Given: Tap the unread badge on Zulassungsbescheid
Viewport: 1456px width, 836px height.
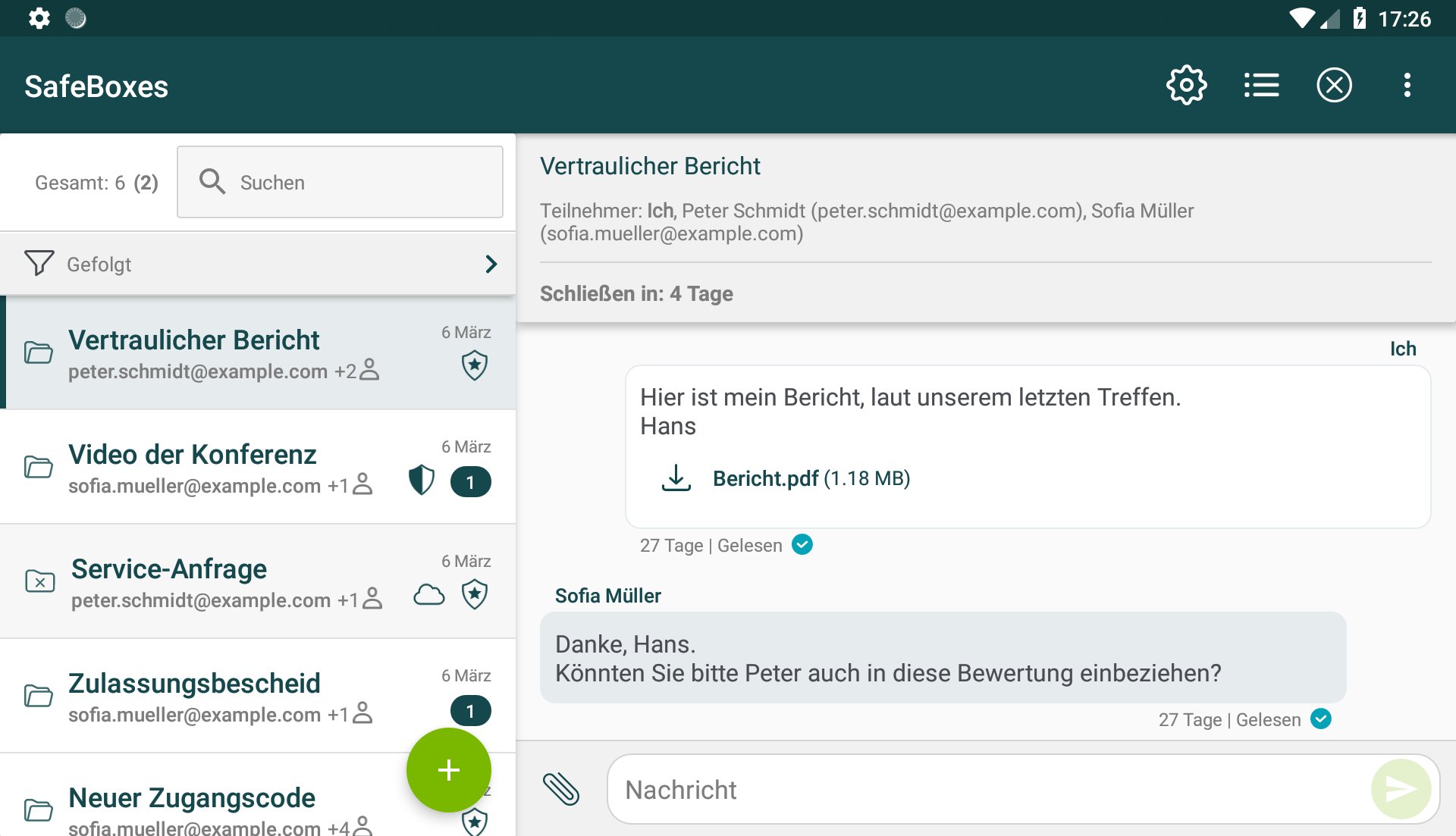Looking at the screenshot, I should click(470, 711).
